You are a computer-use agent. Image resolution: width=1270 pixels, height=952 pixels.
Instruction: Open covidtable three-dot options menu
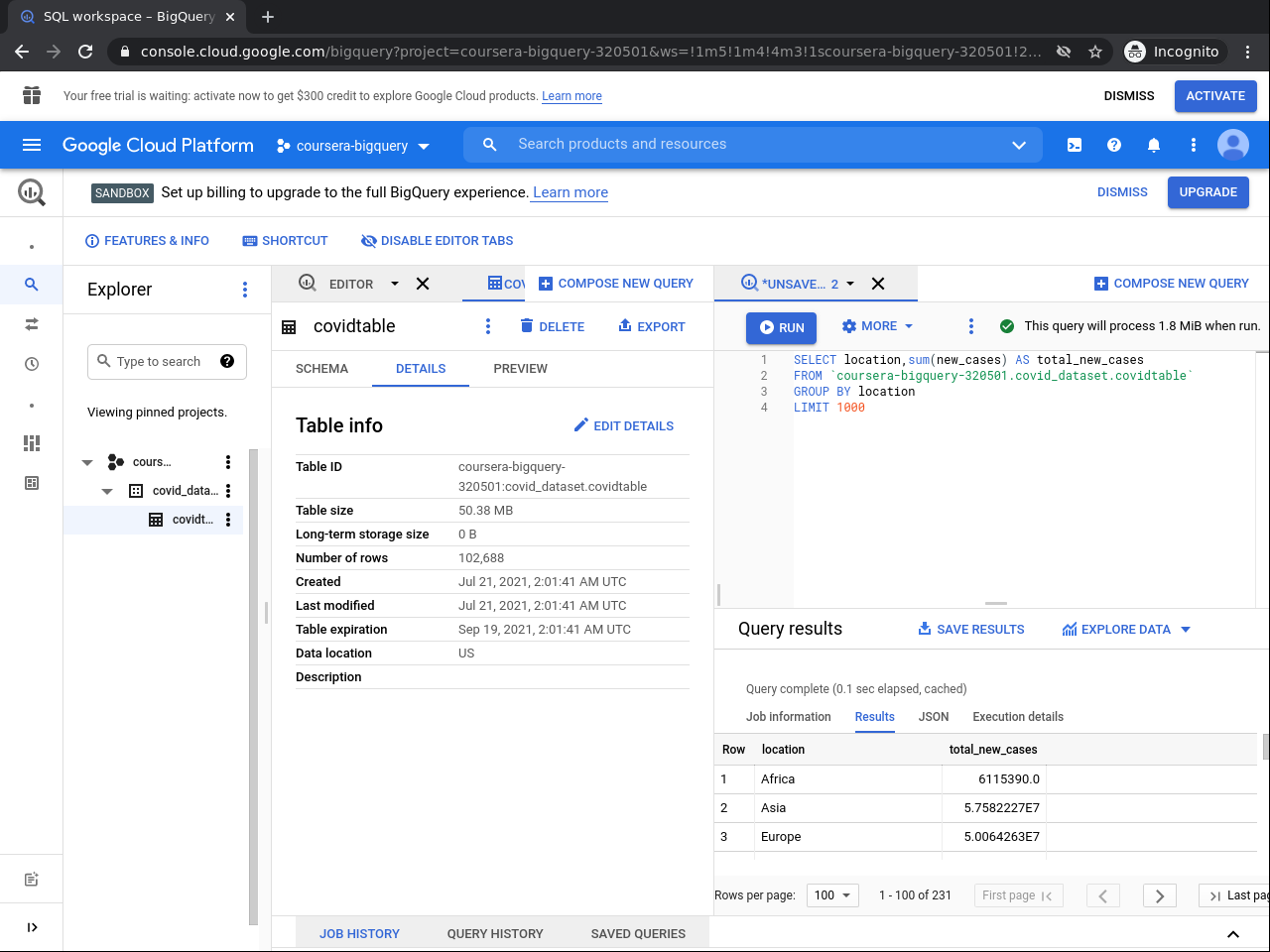click(488, 326)
